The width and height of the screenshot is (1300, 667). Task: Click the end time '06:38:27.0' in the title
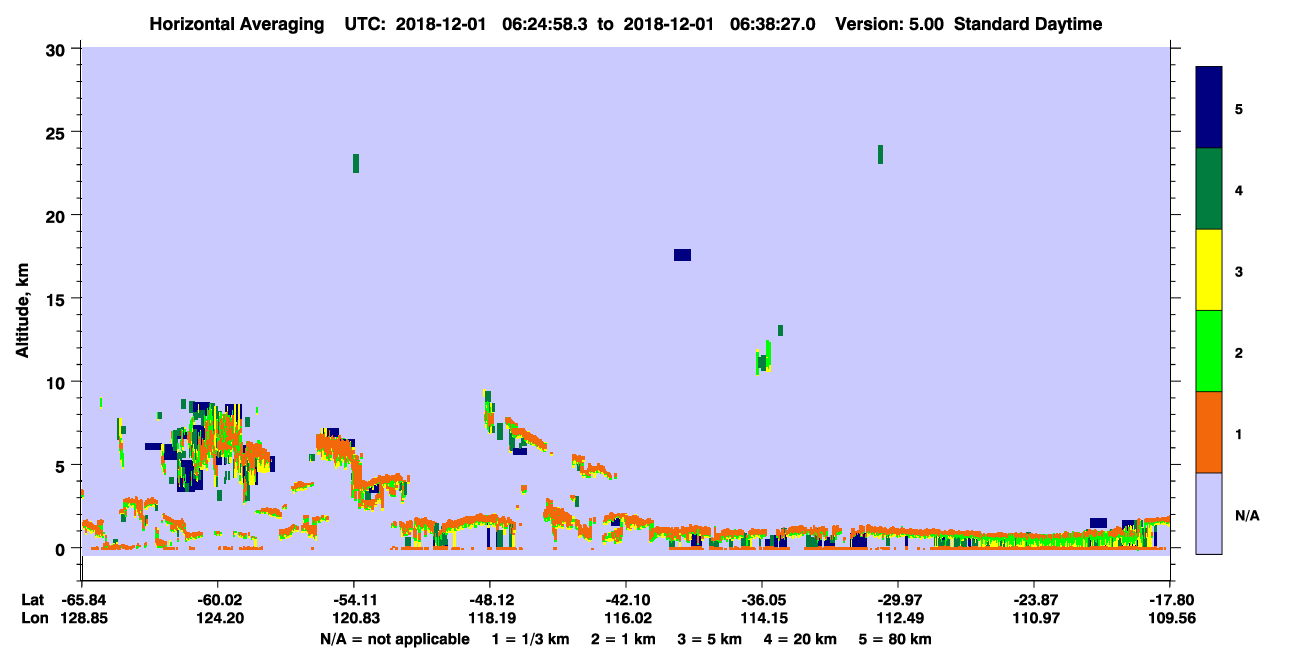pos(771,24)
